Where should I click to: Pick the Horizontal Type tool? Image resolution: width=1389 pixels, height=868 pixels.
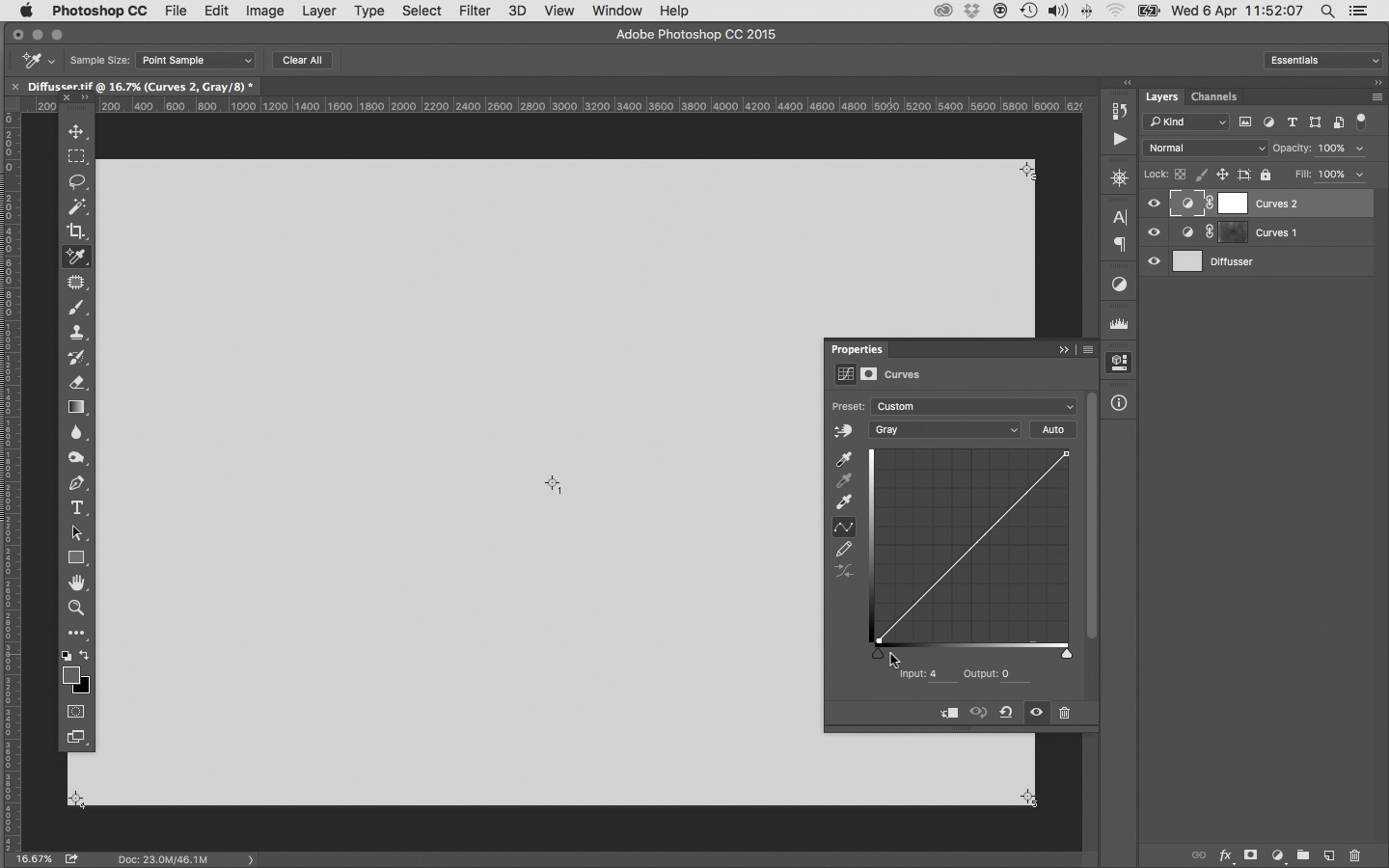pos(76,508)
